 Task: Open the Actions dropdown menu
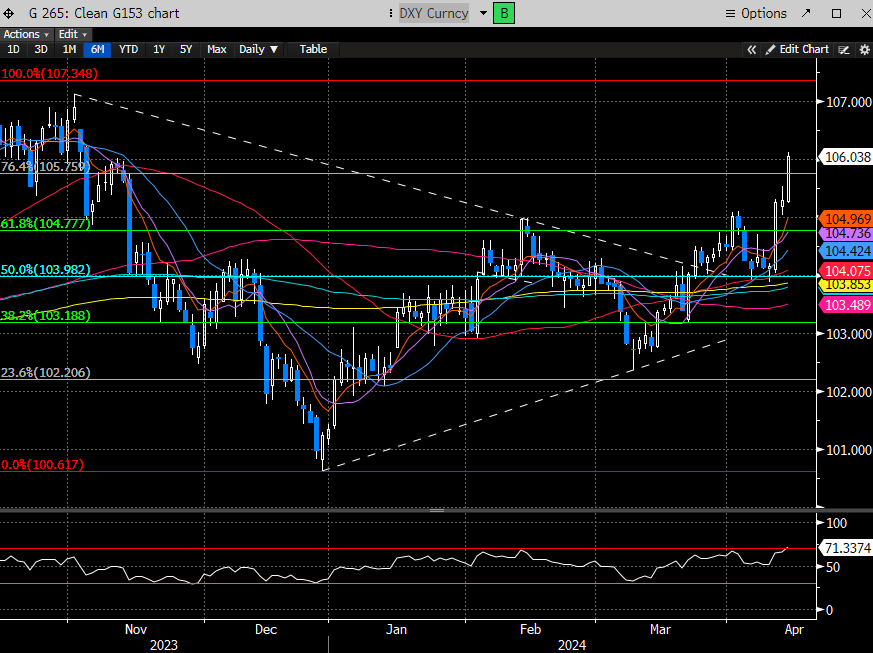coord(25,34)
